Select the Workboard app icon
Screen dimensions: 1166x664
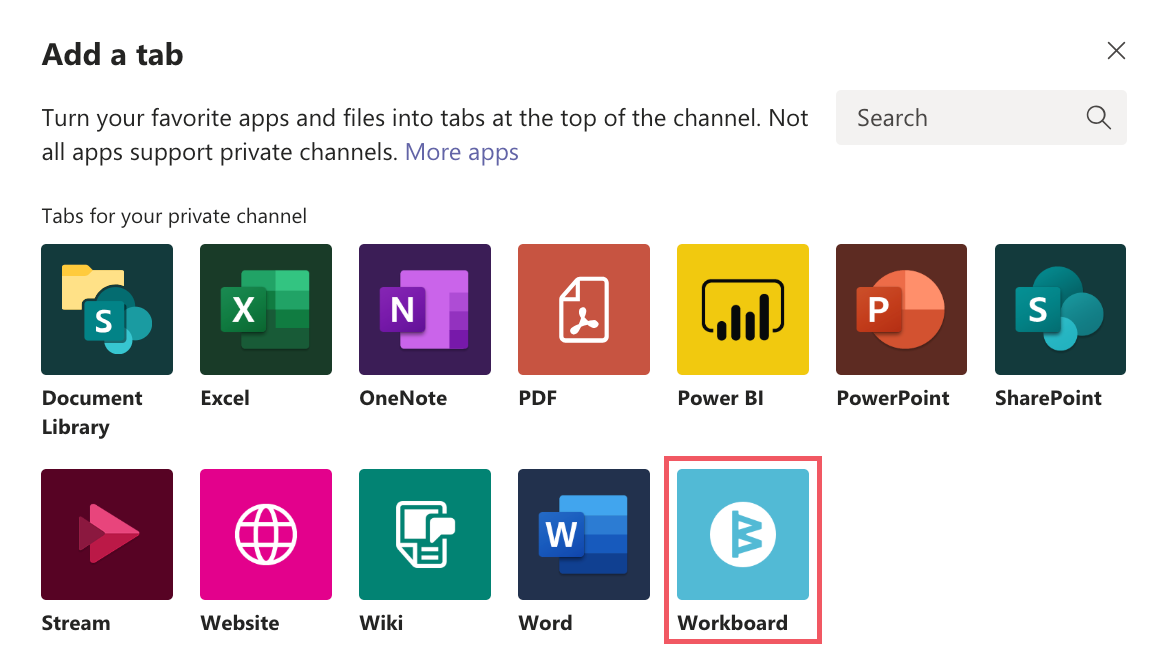pos(743,535)
